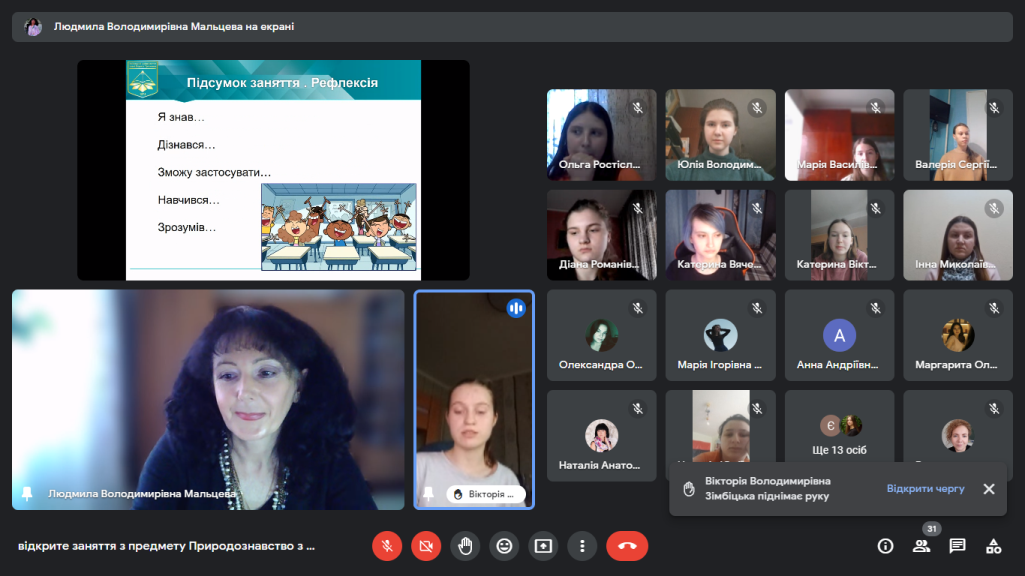The width and height of the screenshot is (1025, 576).
Task: Open the activities icon
Action: (x=994, y=546)
